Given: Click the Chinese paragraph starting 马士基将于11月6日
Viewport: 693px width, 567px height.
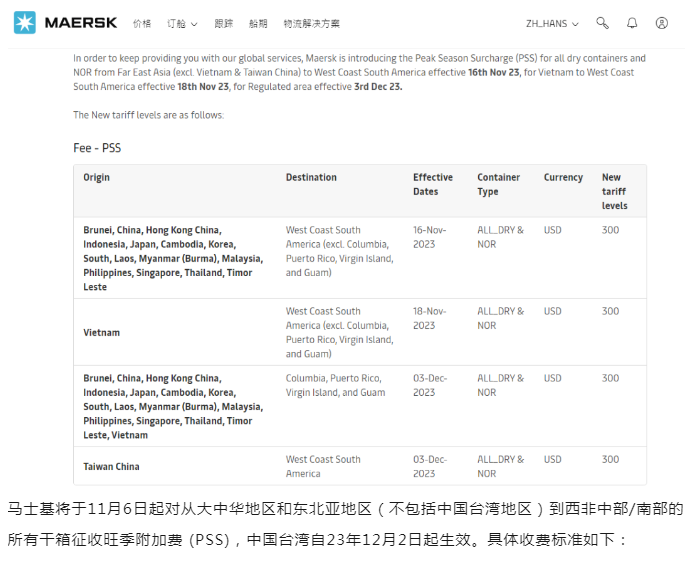Looking at the screenshot, I should (346, 524).
